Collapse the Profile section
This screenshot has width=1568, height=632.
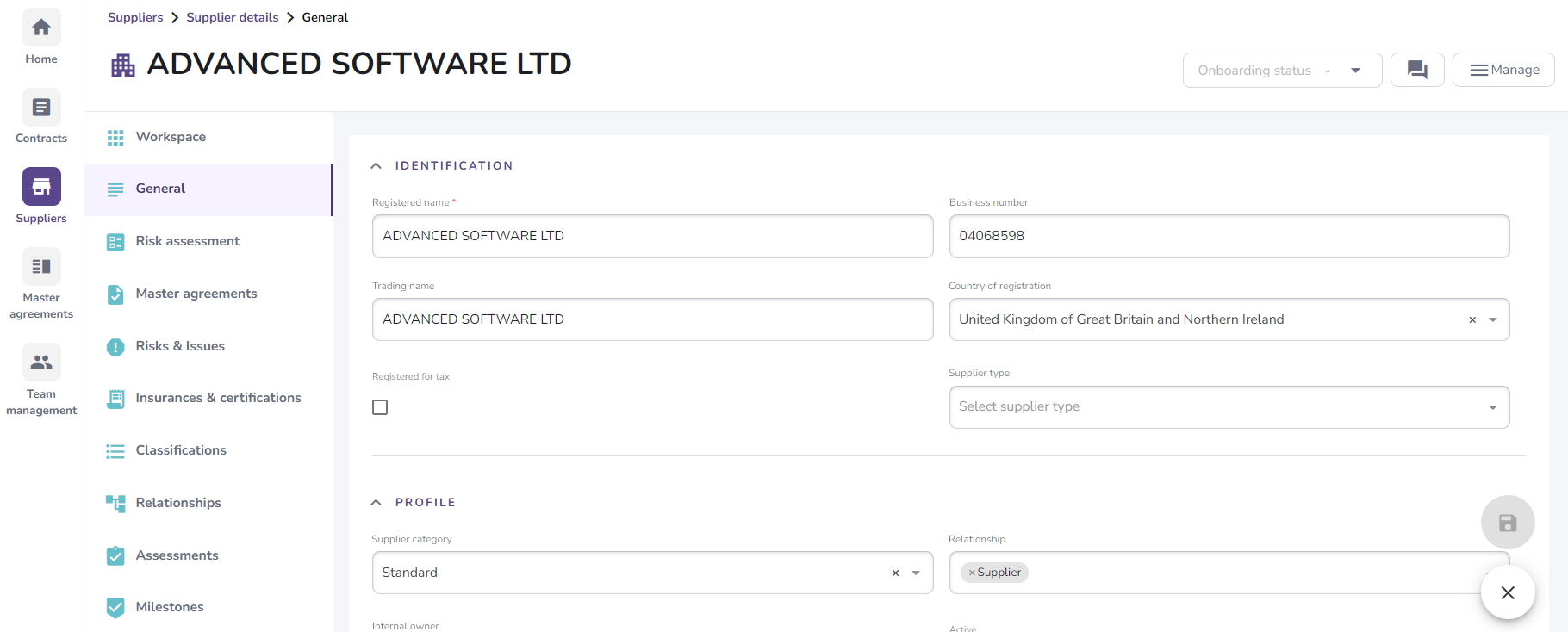pos(376,503)
